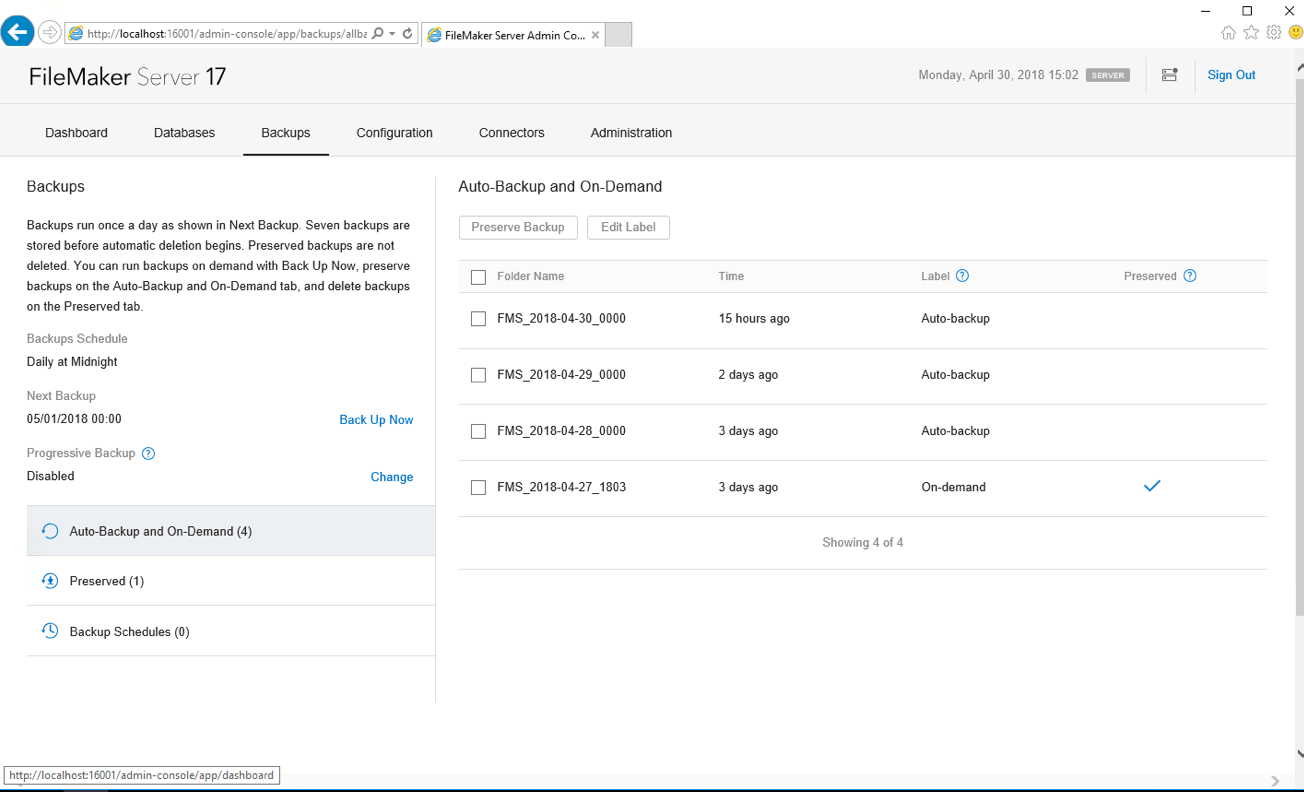Image resolution: width=1304 pixels, height=792 pixels.
Task: Click the Back Up Now link
Action: 376,420
